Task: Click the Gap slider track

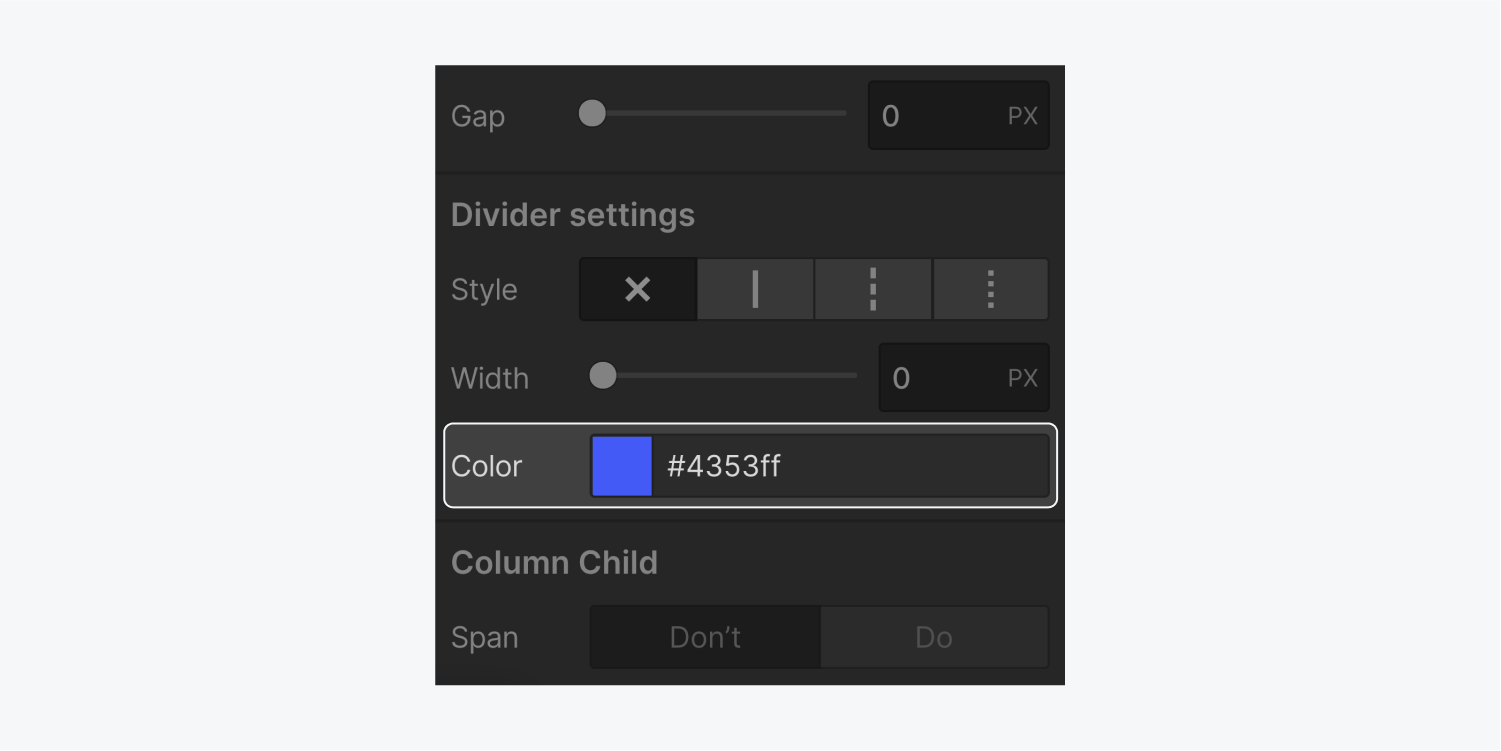Action: [x=718, y=113]
